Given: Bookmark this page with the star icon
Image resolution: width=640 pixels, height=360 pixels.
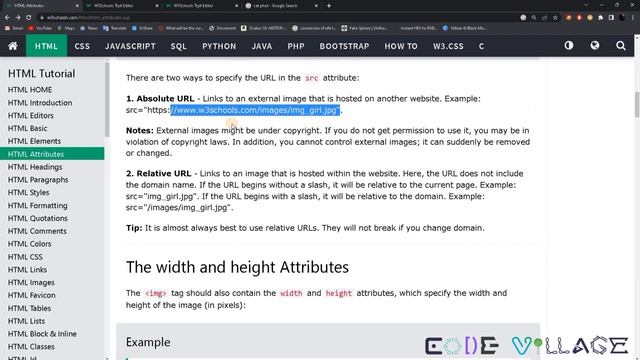Looking at the screenshot, I should click(x=555, y=18).
